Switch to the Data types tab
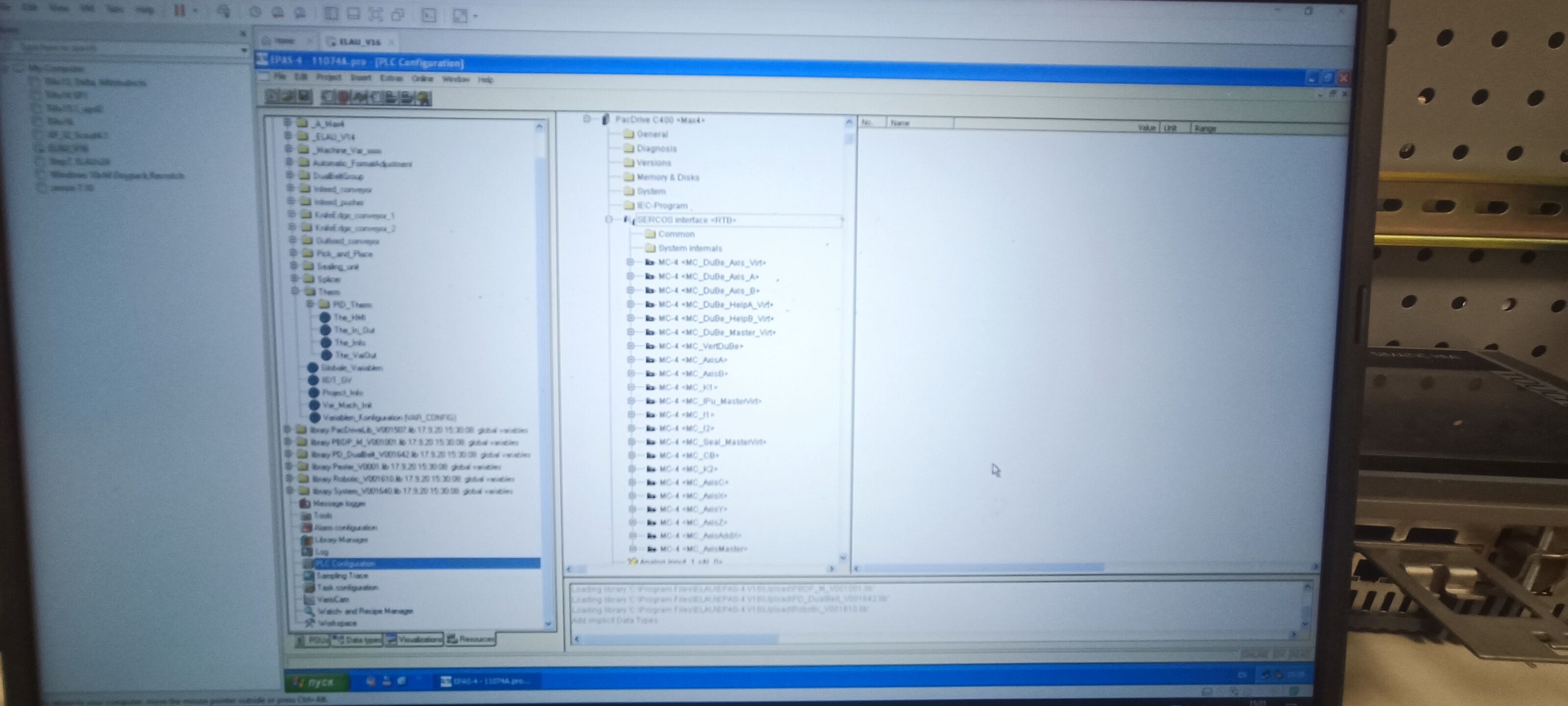1568x706 pixels. pos(357,640)
